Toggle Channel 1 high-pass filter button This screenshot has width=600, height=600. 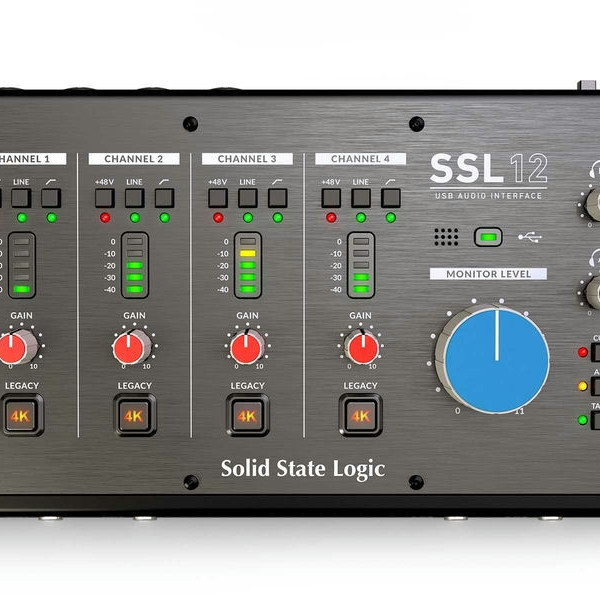51,198
